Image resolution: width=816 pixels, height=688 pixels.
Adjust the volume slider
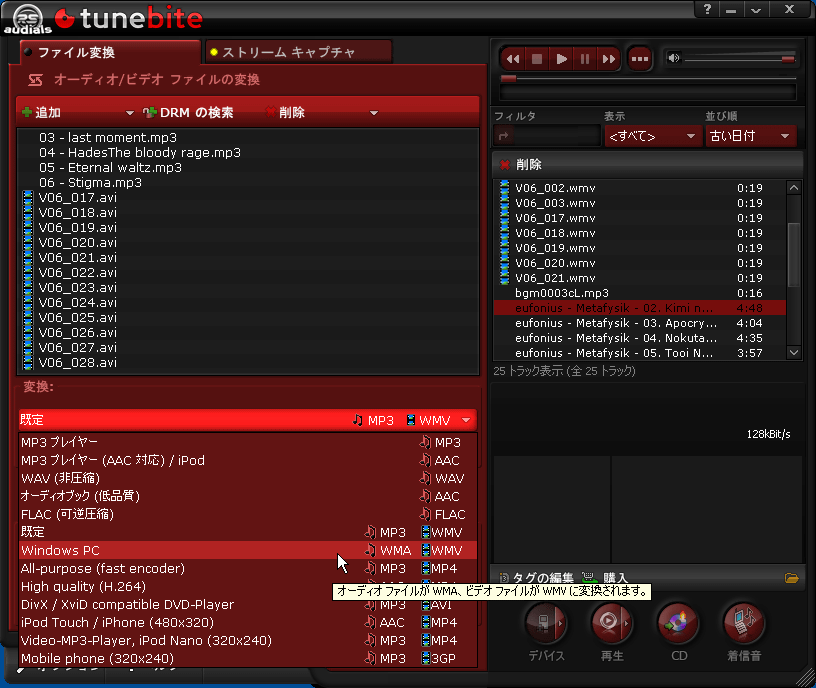pos(740,59)
